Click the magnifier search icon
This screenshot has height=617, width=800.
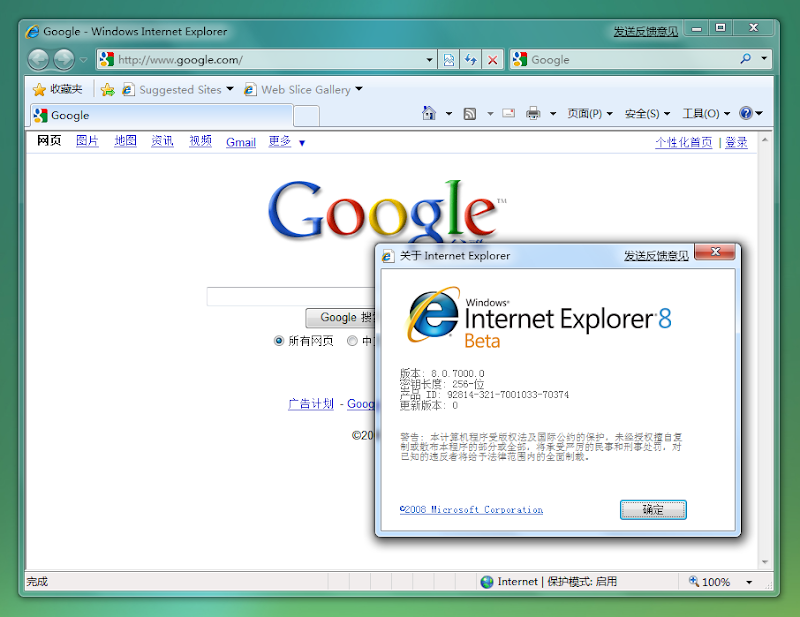pos(745,59)
